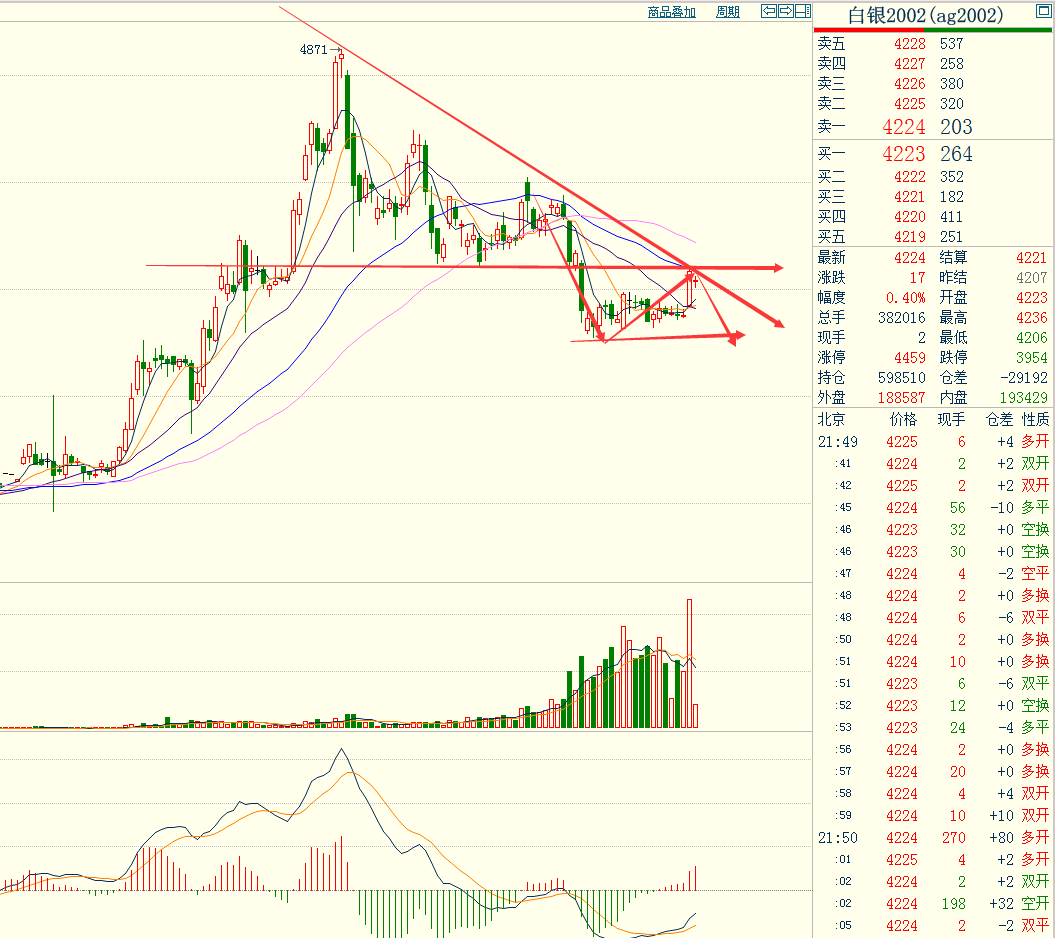Open the 商品叠加 overlay link

[671, 12]
